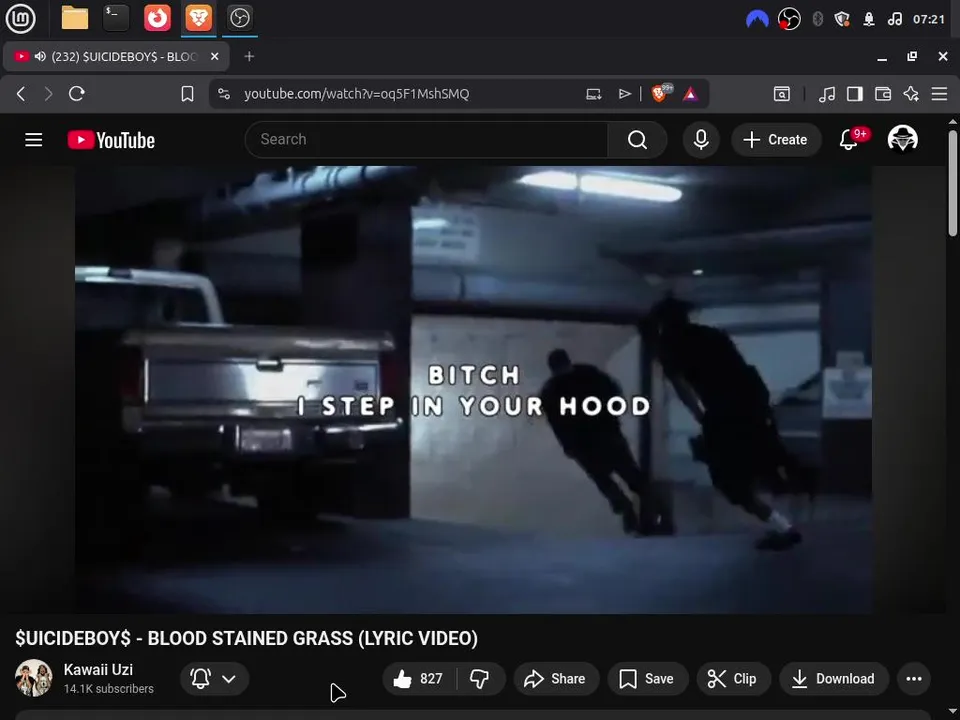Open the security shield tray icon
This screenshot has height=720, width=960.
point(842,19)
